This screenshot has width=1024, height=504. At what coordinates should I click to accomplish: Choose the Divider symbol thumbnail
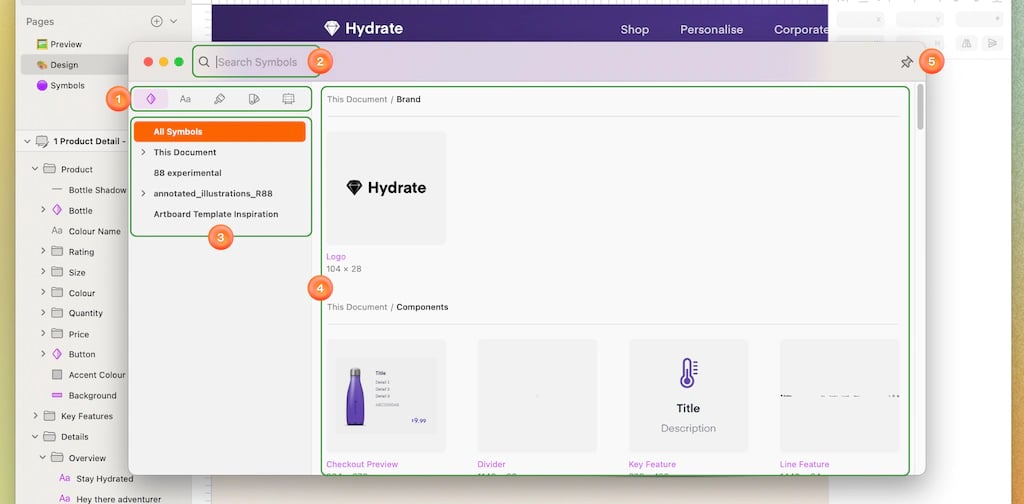(537, 396)
